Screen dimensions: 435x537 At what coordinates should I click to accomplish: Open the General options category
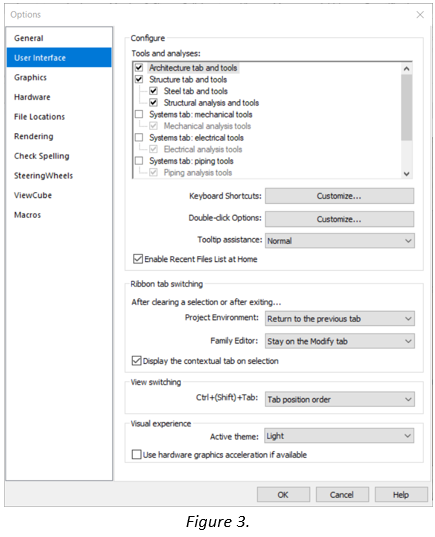point(59,38)
